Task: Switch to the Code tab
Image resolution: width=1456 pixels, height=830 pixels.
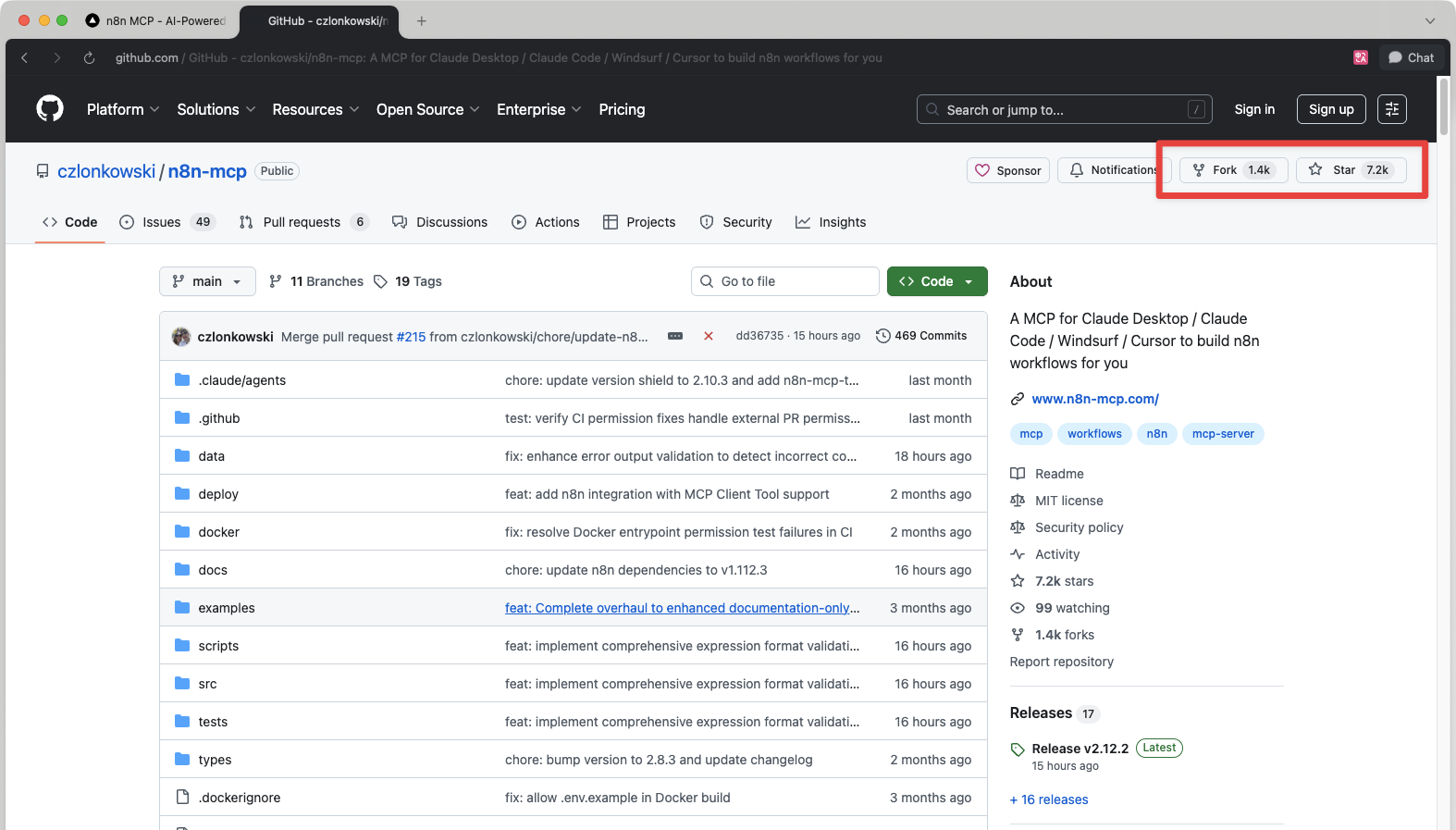Action: click(70, 222)
